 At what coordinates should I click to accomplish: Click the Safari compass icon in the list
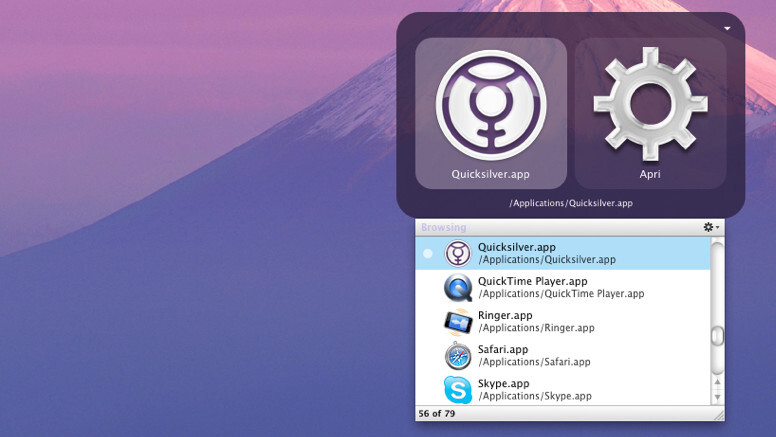point(458,356)
